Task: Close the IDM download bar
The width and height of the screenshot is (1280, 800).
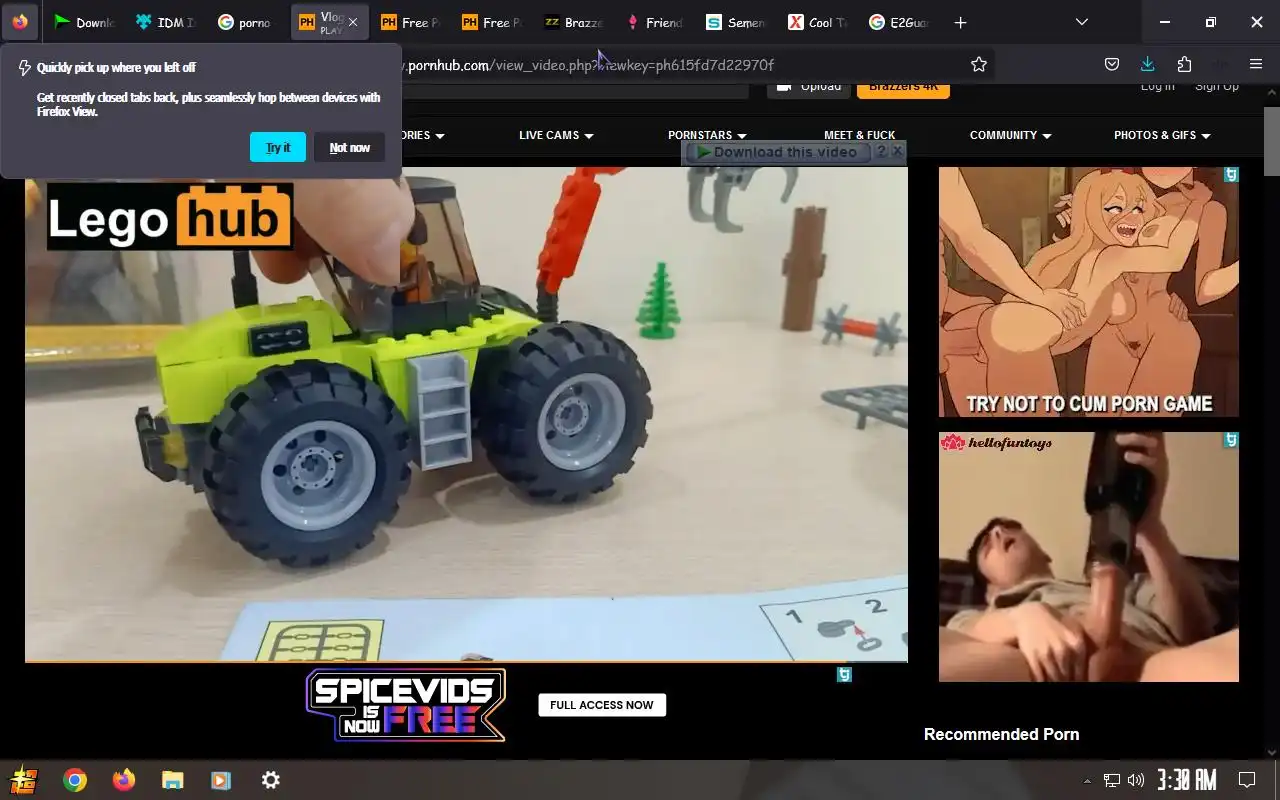Action: (897, 152)
